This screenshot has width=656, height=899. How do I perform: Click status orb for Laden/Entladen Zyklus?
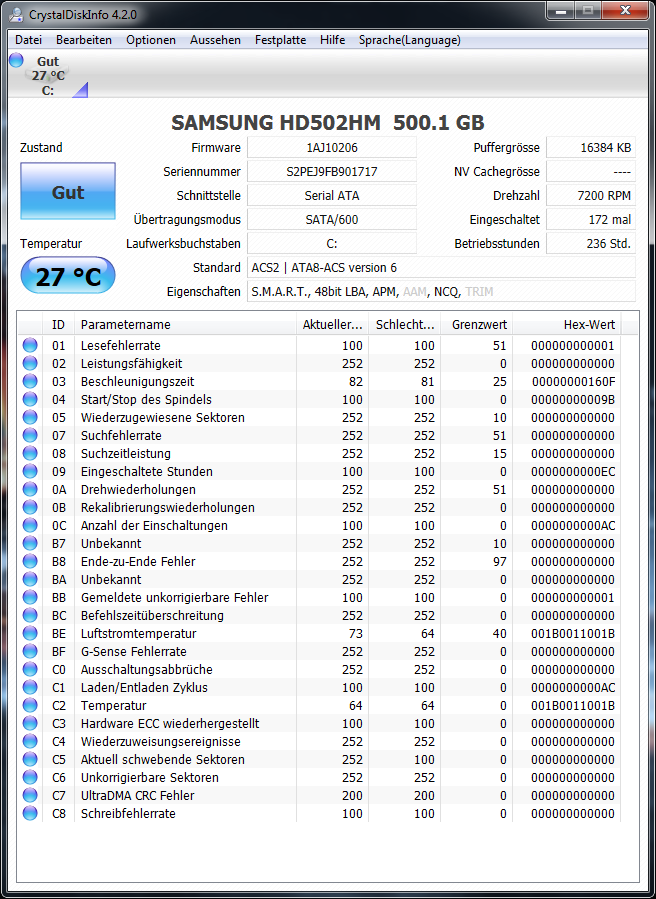pos(30,687)
